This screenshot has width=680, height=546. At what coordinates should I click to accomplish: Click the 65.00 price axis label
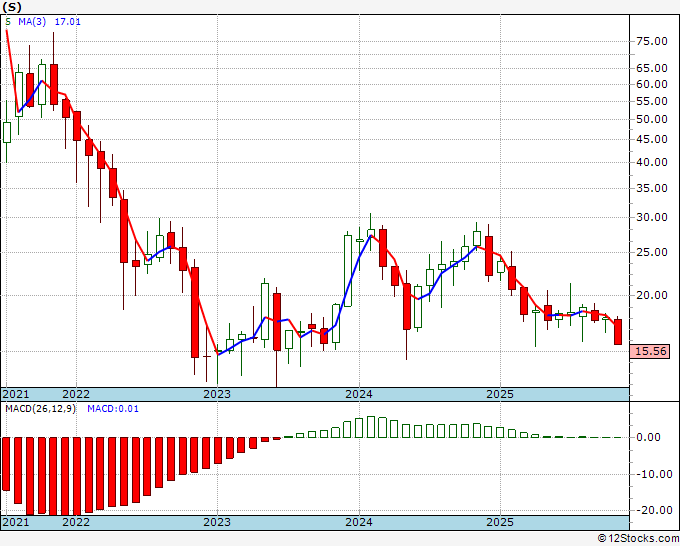pos(651,68)
